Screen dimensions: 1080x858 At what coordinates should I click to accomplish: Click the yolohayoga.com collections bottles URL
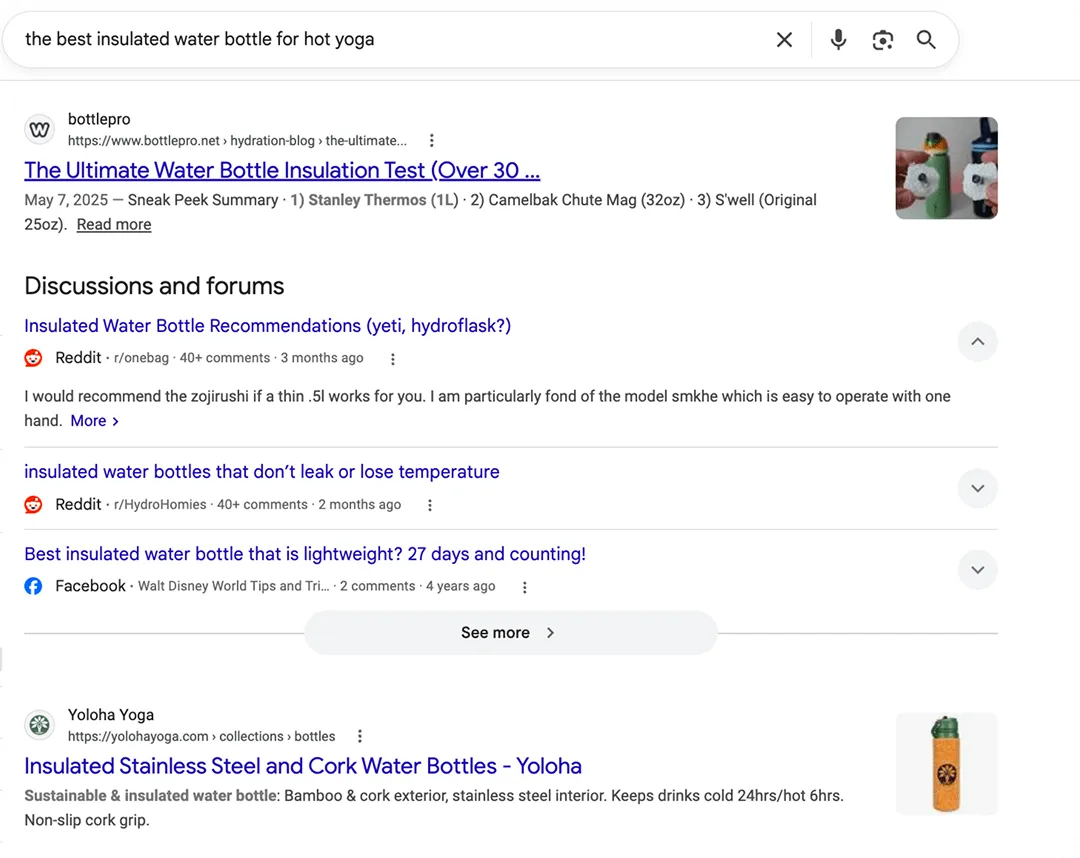[201, 736]
